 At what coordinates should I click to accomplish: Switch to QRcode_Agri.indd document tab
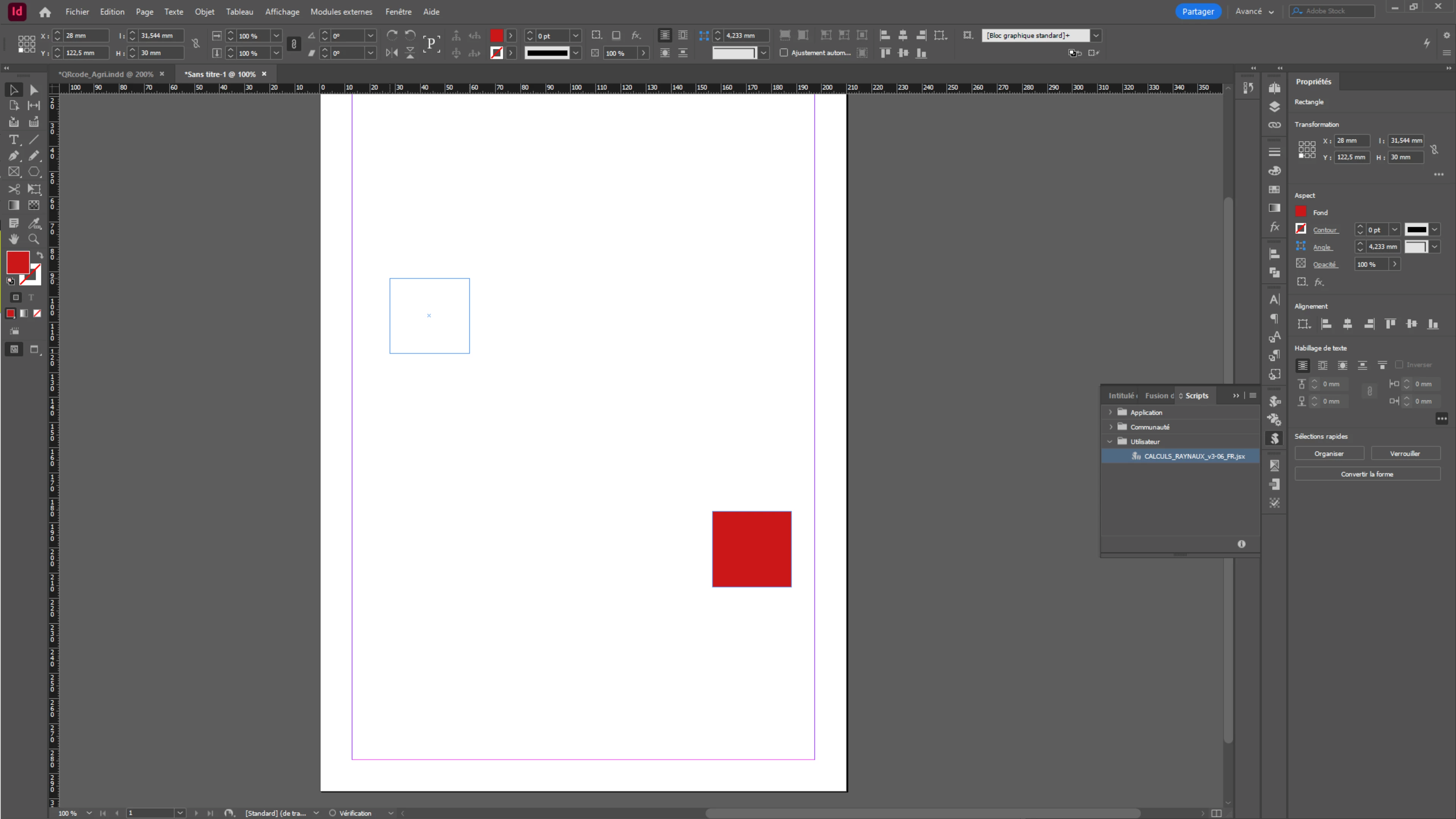tap(106, 74)
